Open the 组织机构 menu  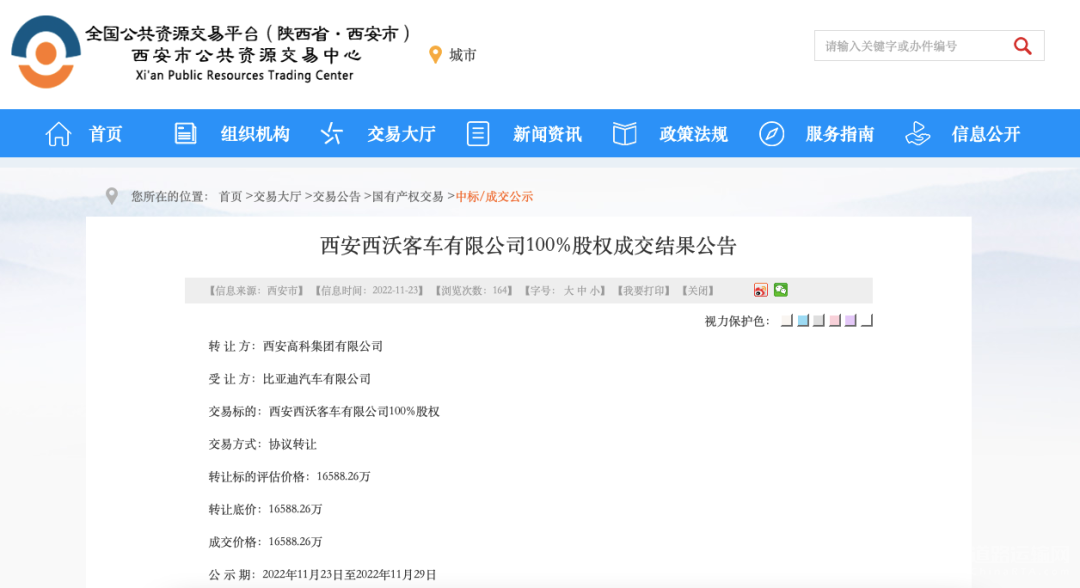[255, 134]
